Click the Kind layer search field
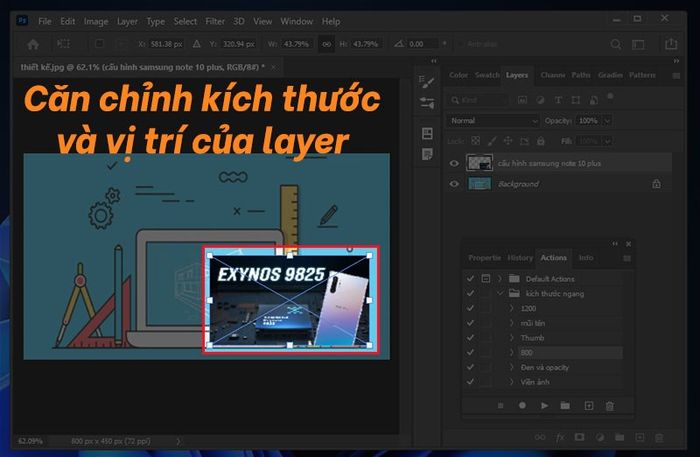Image resolution: width=700 pixels, height=457 pixels. (478, 100)
